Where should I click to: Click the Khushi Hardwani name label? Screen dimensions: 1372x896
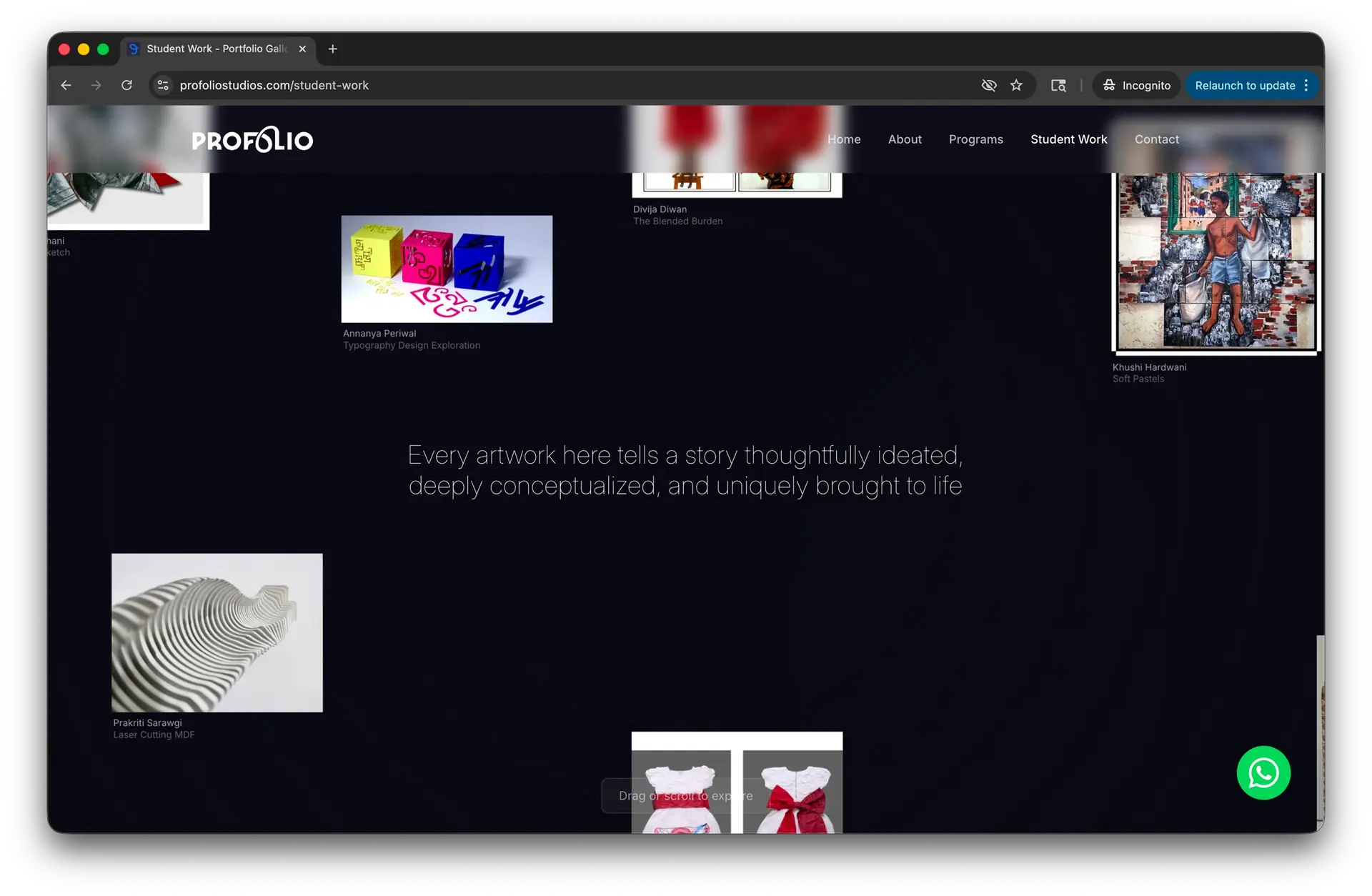click(1149, 367)
